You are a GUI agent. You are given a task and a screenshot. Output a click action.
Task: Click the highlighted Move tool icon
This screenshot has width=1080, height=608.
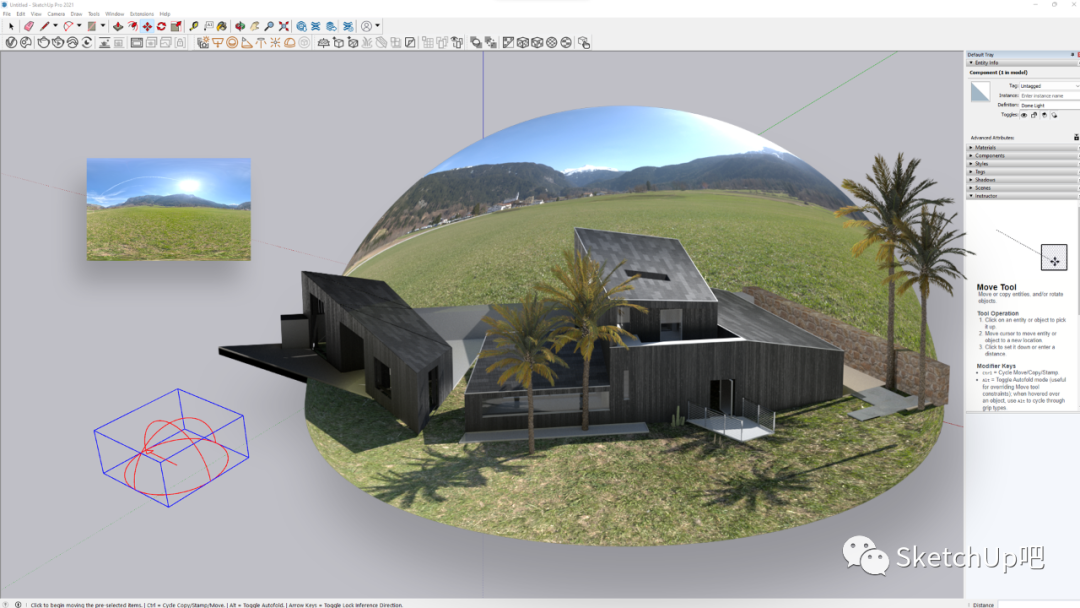(x=147, y=26)
